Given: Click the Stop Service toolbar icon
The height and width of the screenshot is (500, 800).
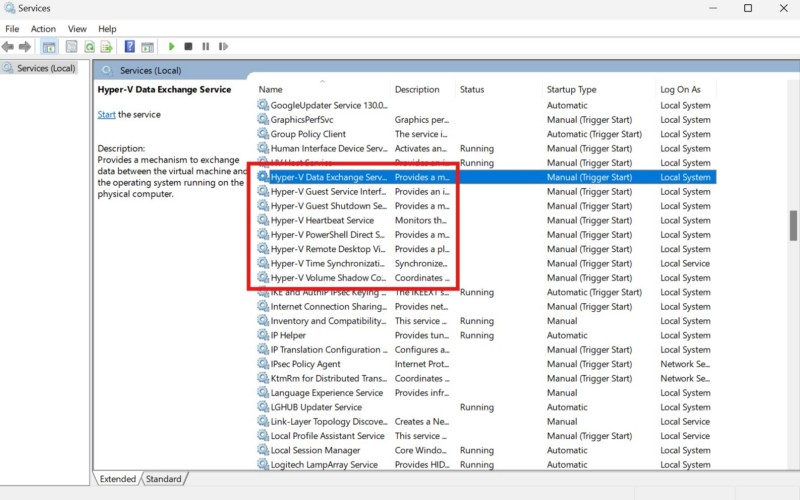Looking at the screenshot, I should click(189, 46).
